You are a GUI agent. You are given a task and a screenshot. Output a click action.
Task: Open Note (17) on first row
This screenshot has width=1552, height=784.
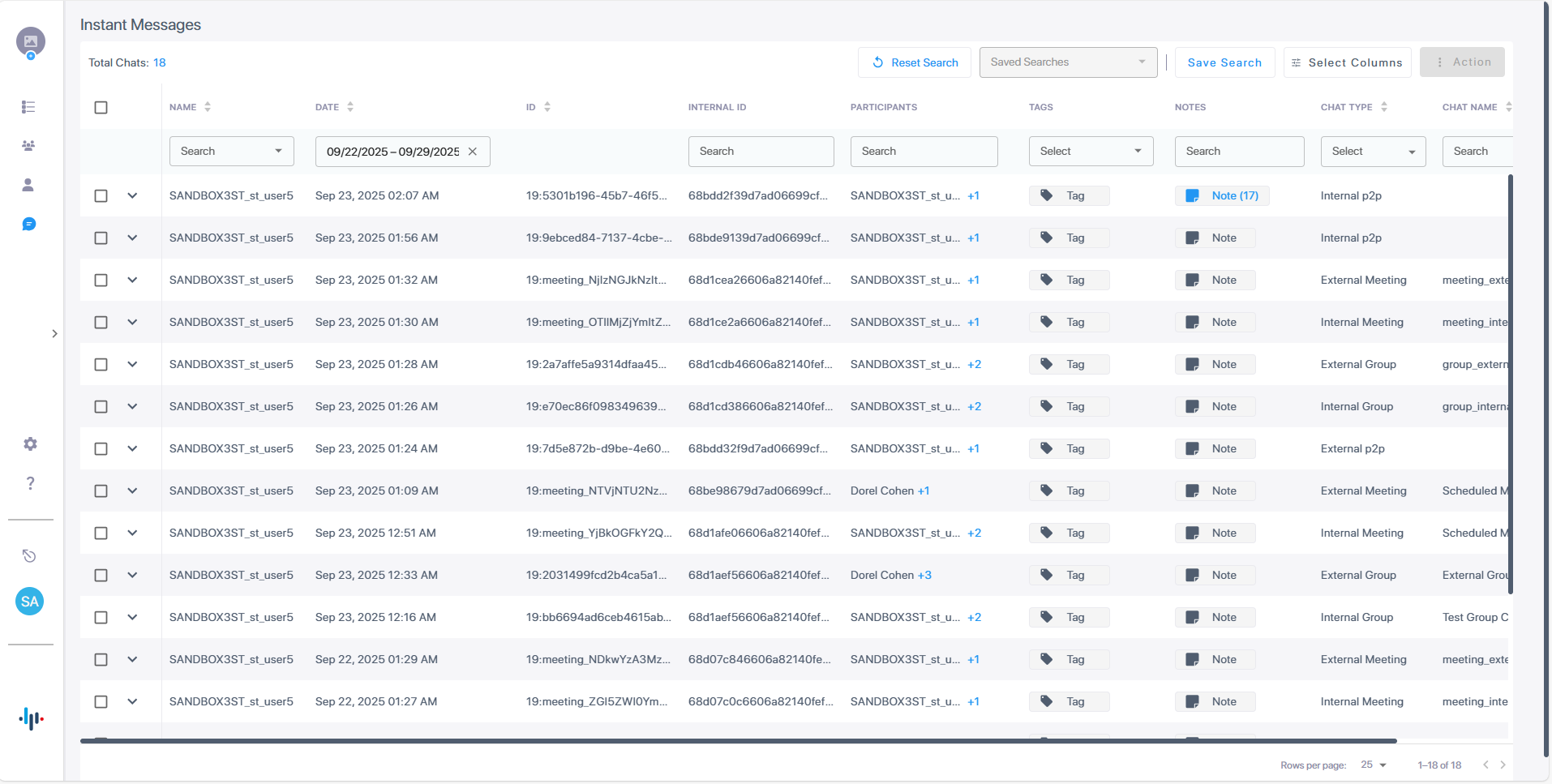coord(1223,195)
